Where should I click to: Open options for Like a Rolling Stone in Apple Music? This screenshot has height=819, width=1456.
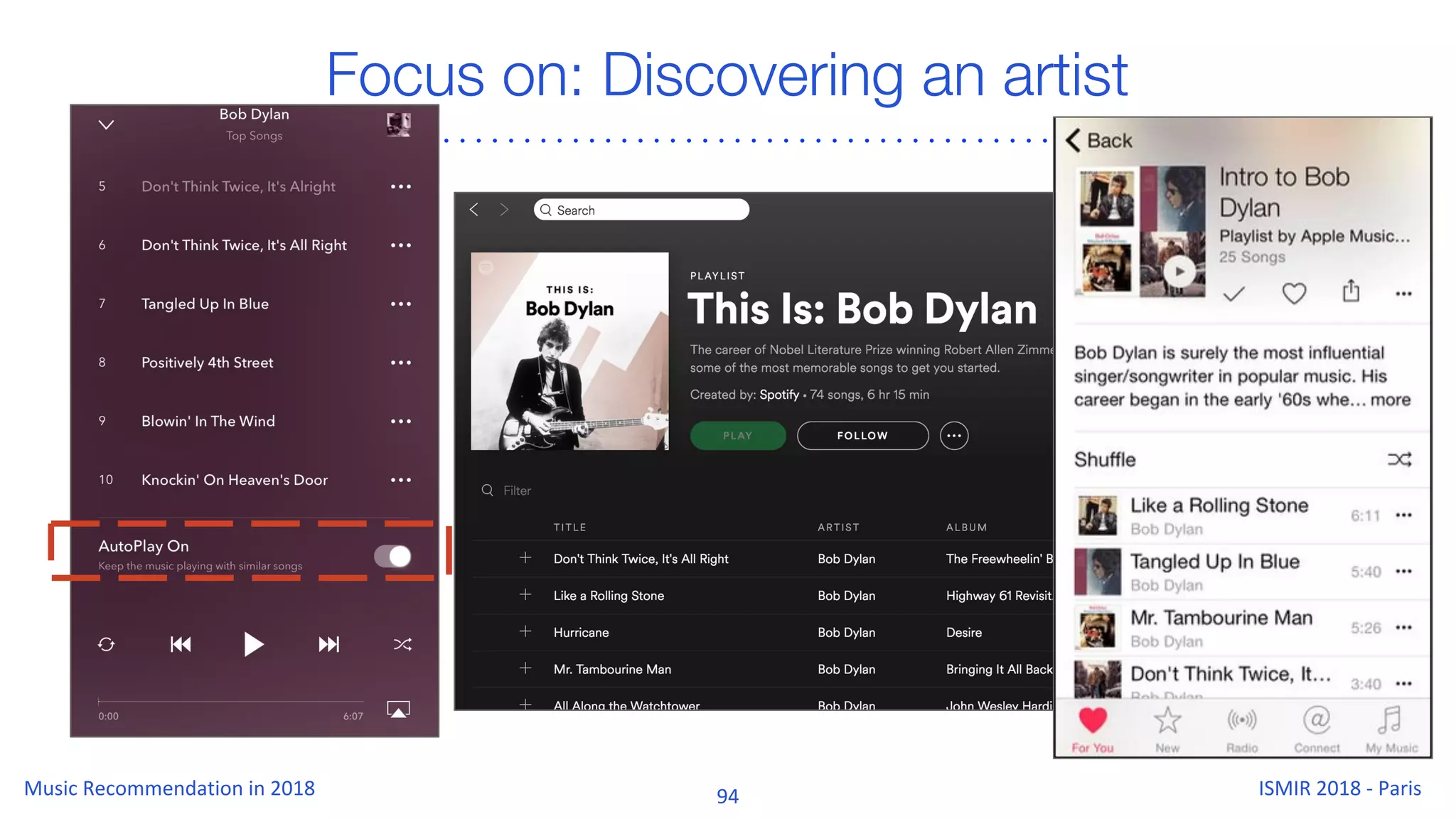[1403, 515]
